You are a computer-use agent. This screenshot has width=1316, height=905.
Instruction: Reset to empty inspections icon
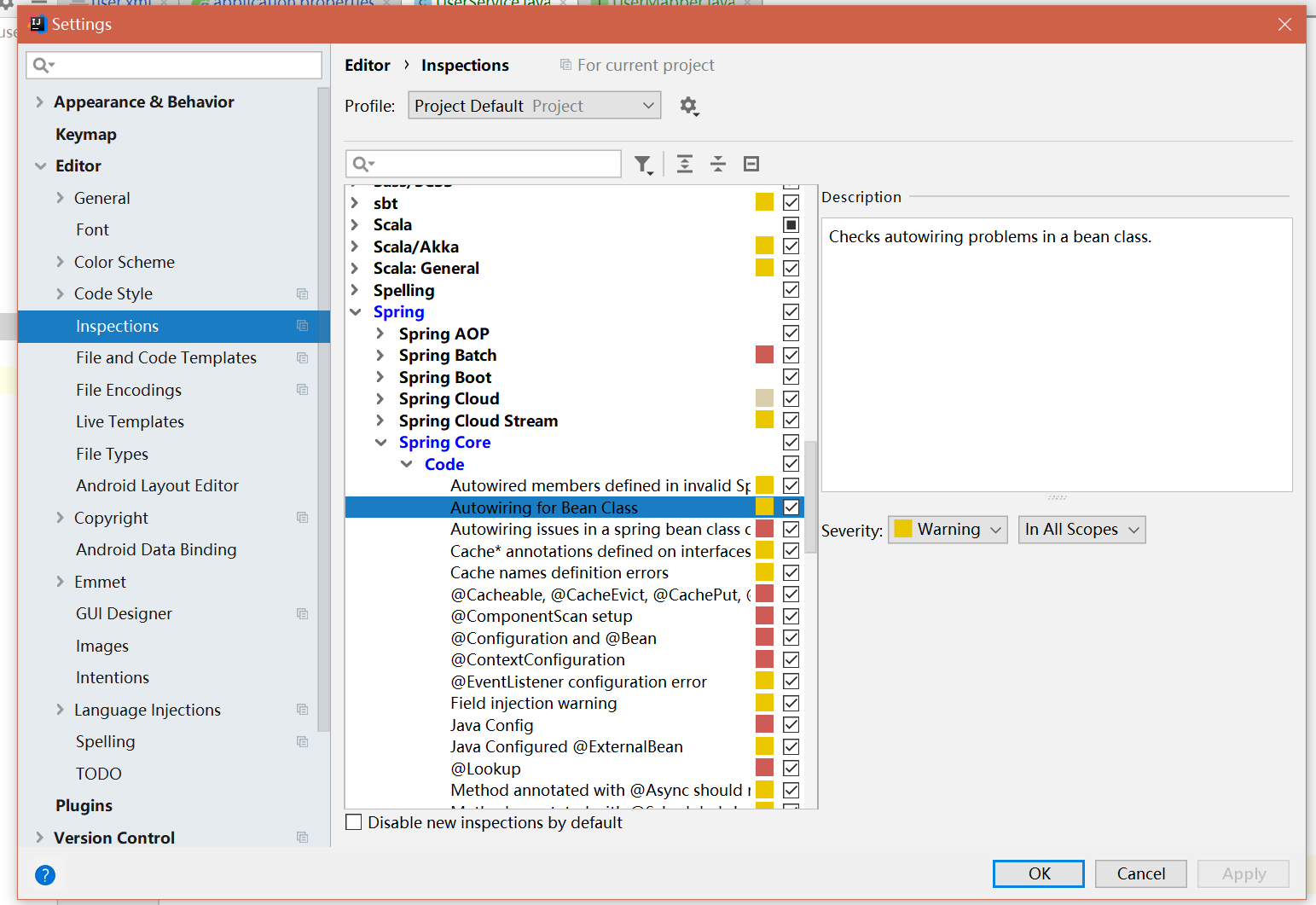click(751, 164)
